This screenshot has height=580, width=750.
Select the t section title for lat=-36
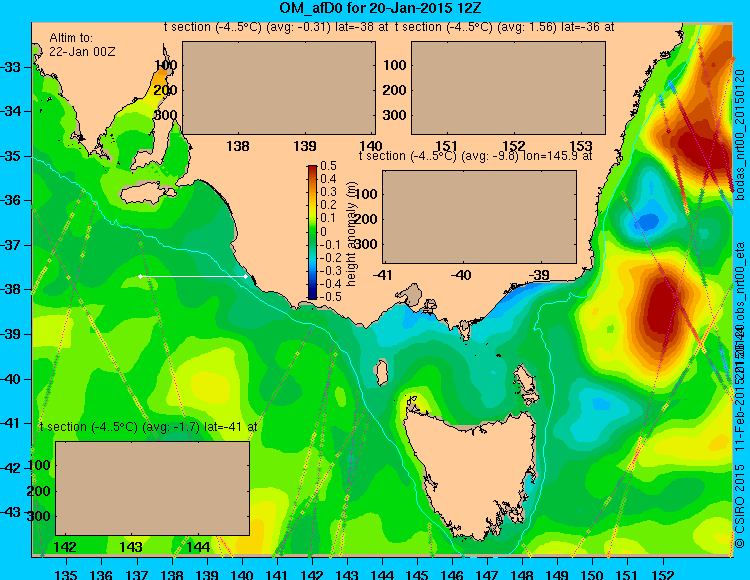tap(505, 27)
